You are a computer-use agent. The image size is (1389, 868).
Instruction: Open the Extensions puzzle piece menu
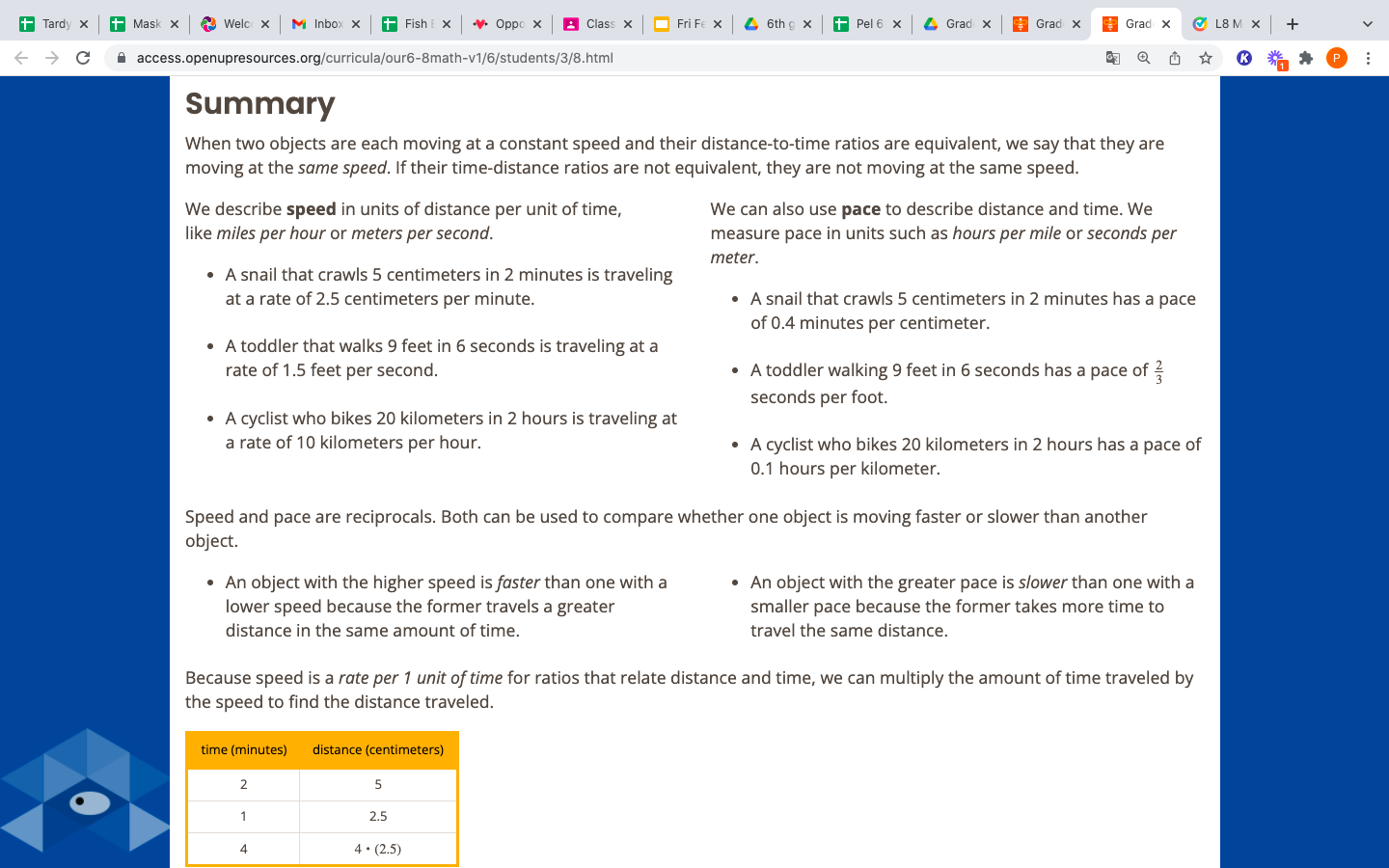(1306, 58)
